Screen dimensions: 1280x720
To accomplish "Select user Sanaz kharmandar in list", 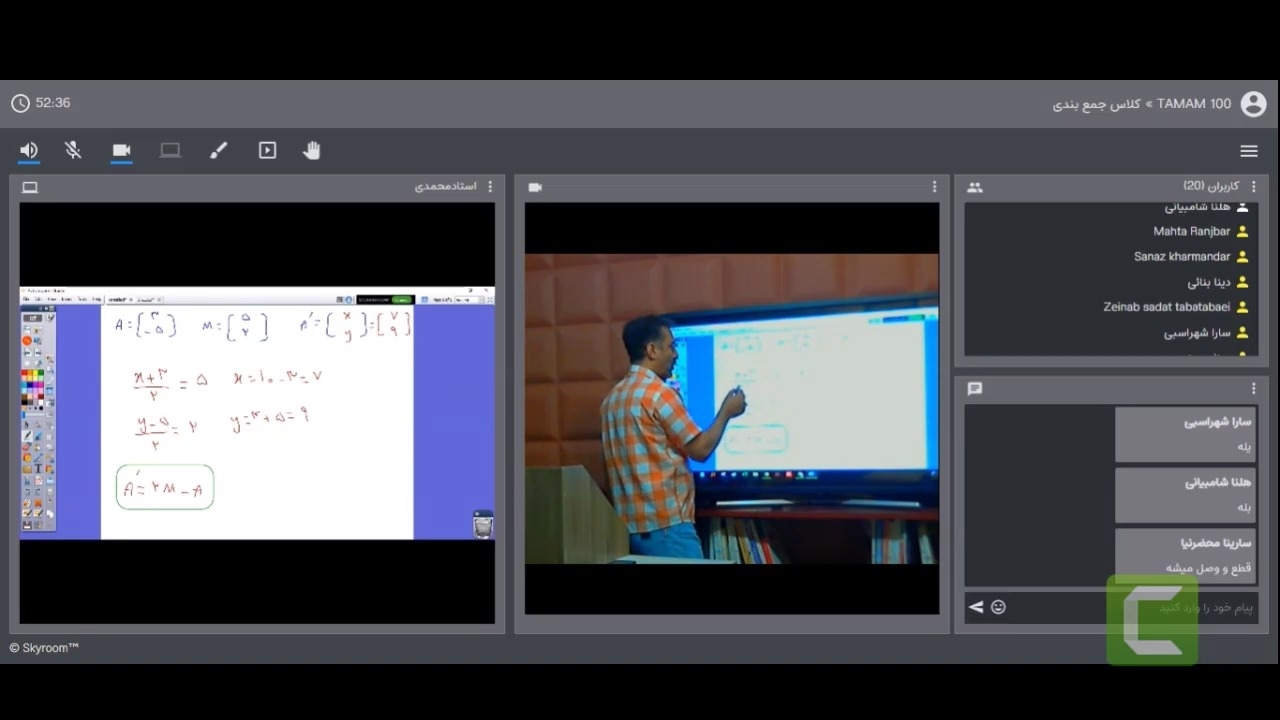I will (x=1181, y=257).
